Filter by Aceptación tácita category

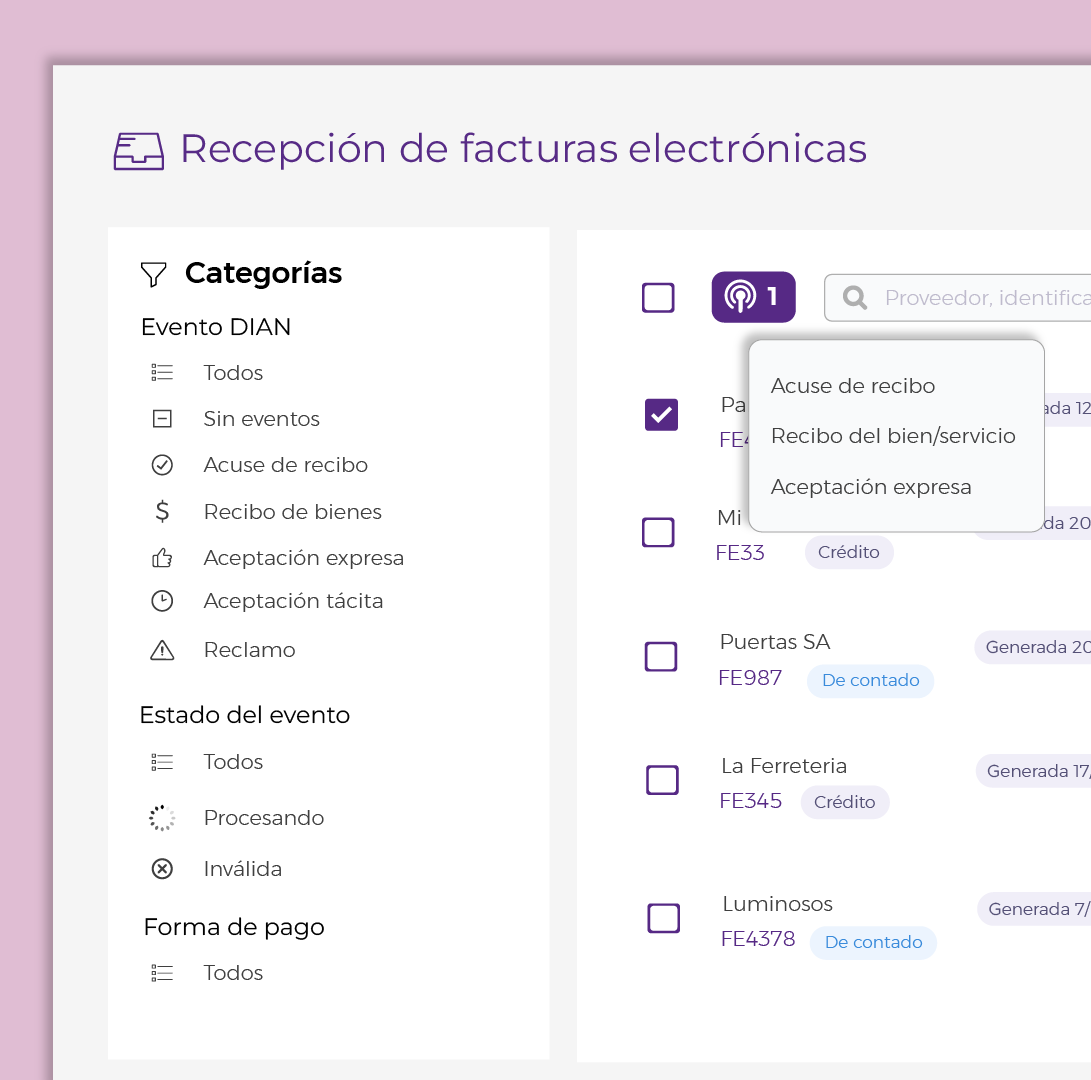(294, 601)
